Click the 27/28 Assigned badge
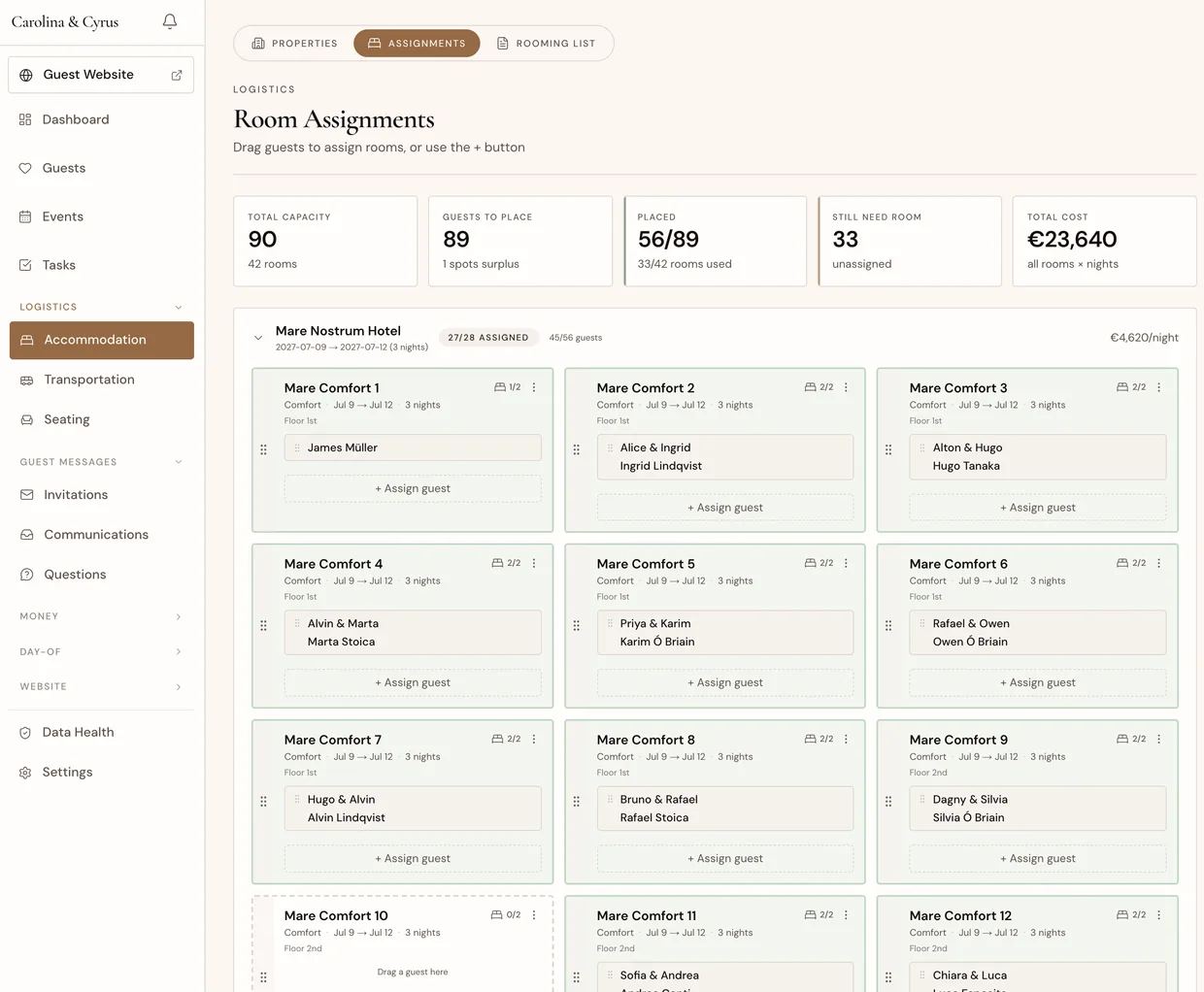The width and height of the screenshot is (1204, 992). tap(488, 338)
